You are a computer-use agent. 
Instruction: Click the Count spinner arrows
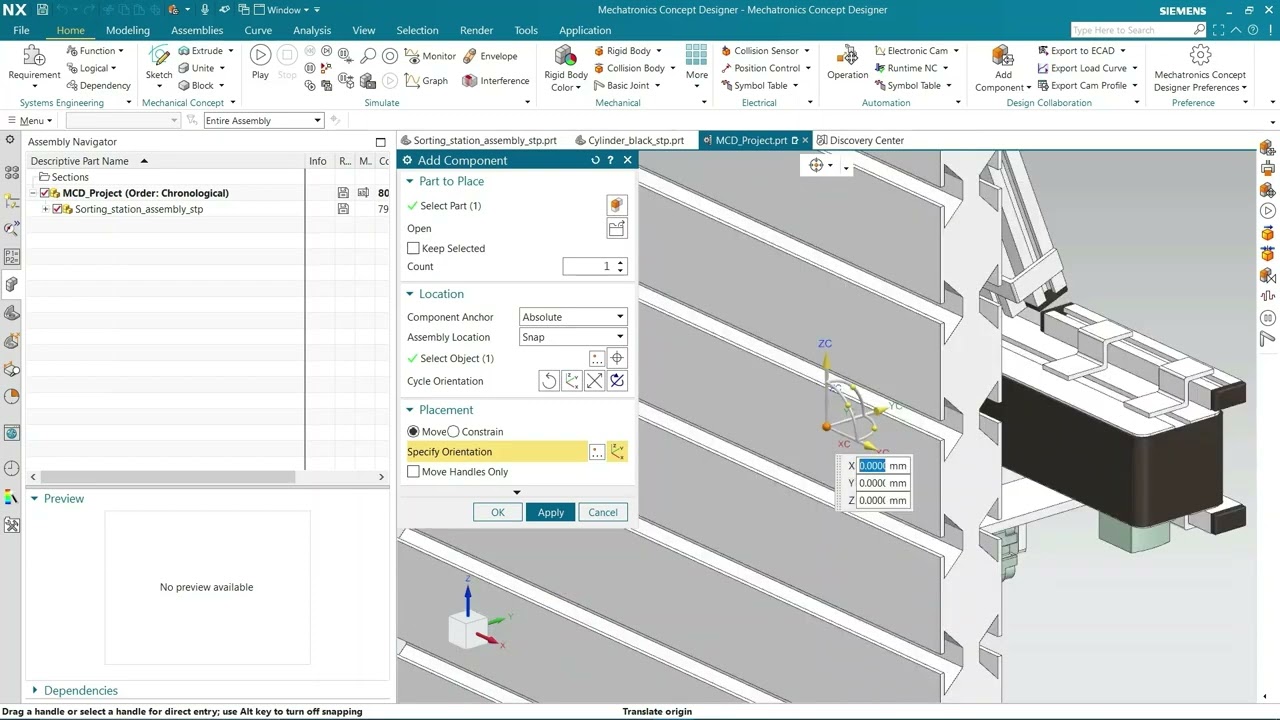pyautogui.click(x=620, y=266)
